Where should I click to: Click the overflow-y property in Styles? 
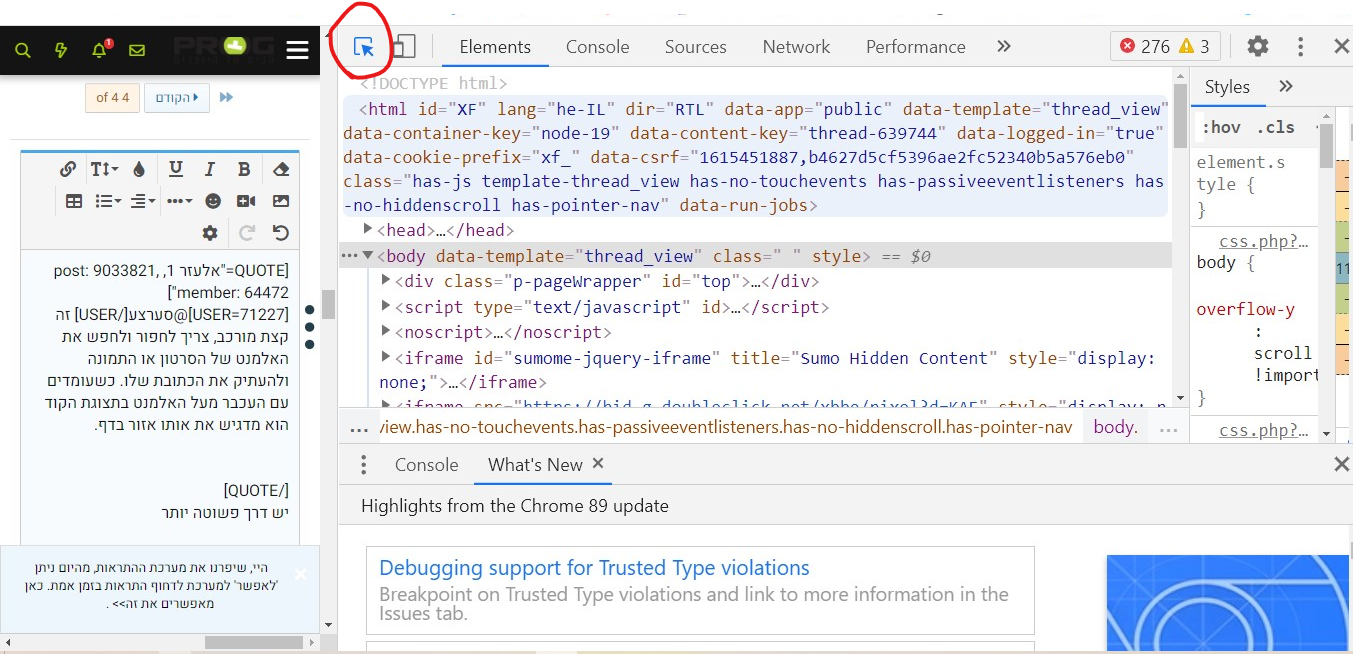click(1245, 309)
